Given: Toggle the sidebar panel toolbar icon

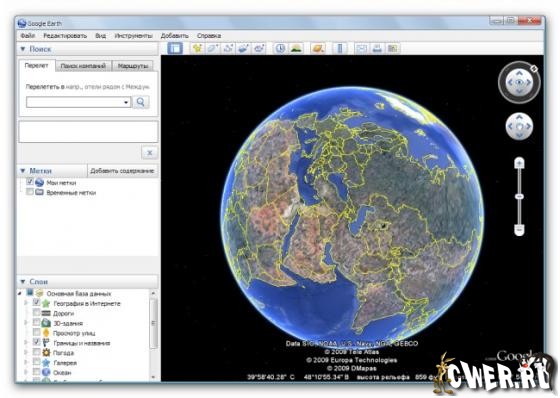Looking at the screenshot, I should pos(175,48).
